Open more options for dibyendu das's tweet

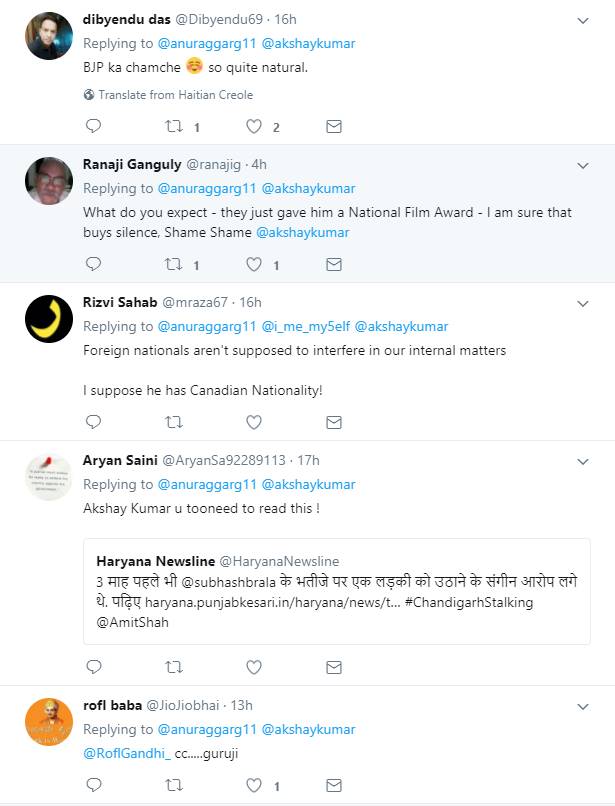[x=584, y=19]
